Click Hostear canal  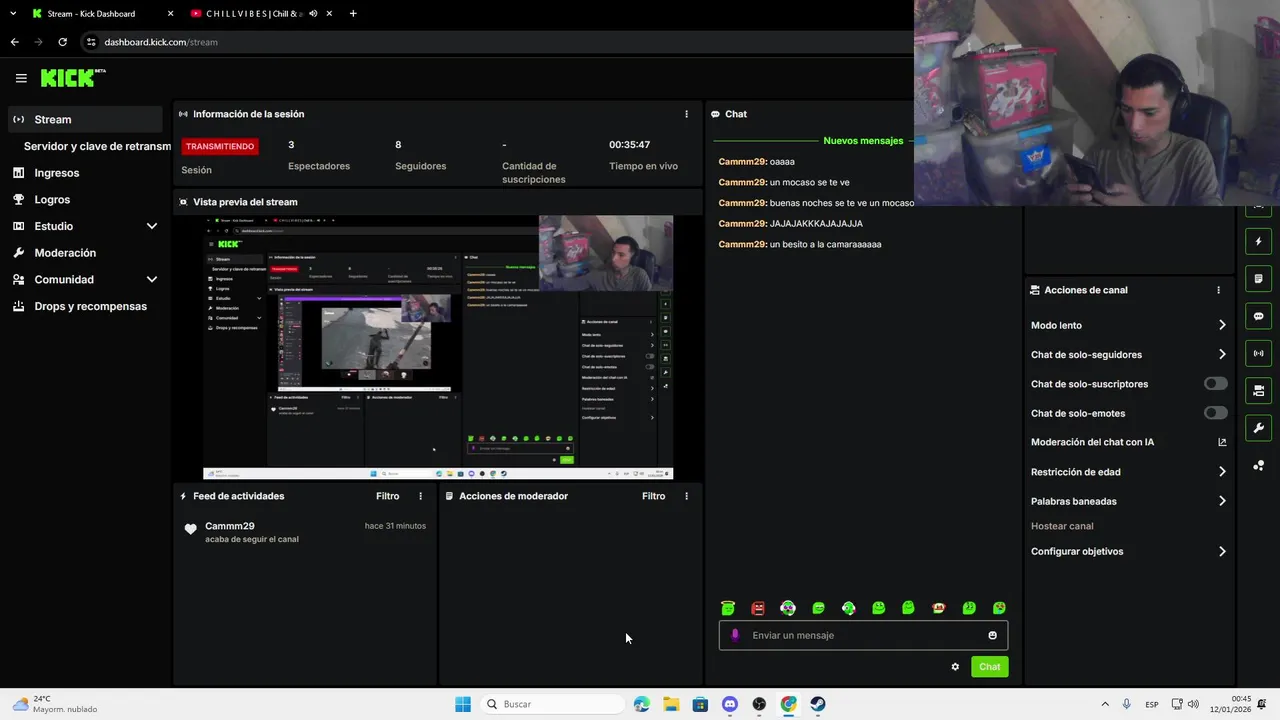1062,526
